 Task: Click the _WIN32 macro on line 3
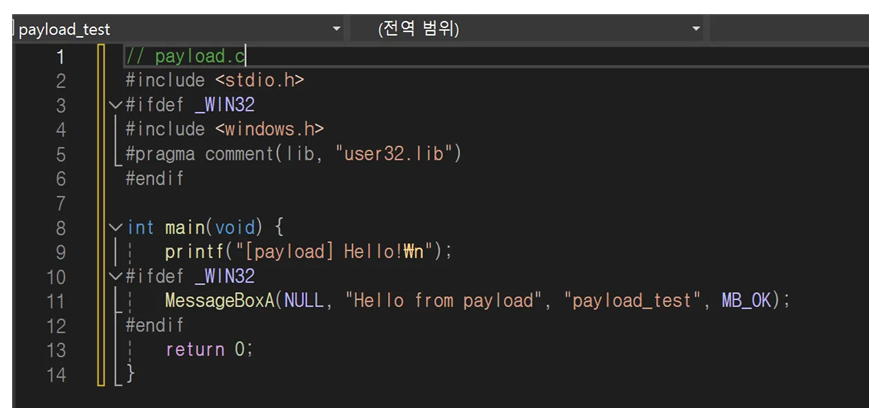click(x=225, y=105)
